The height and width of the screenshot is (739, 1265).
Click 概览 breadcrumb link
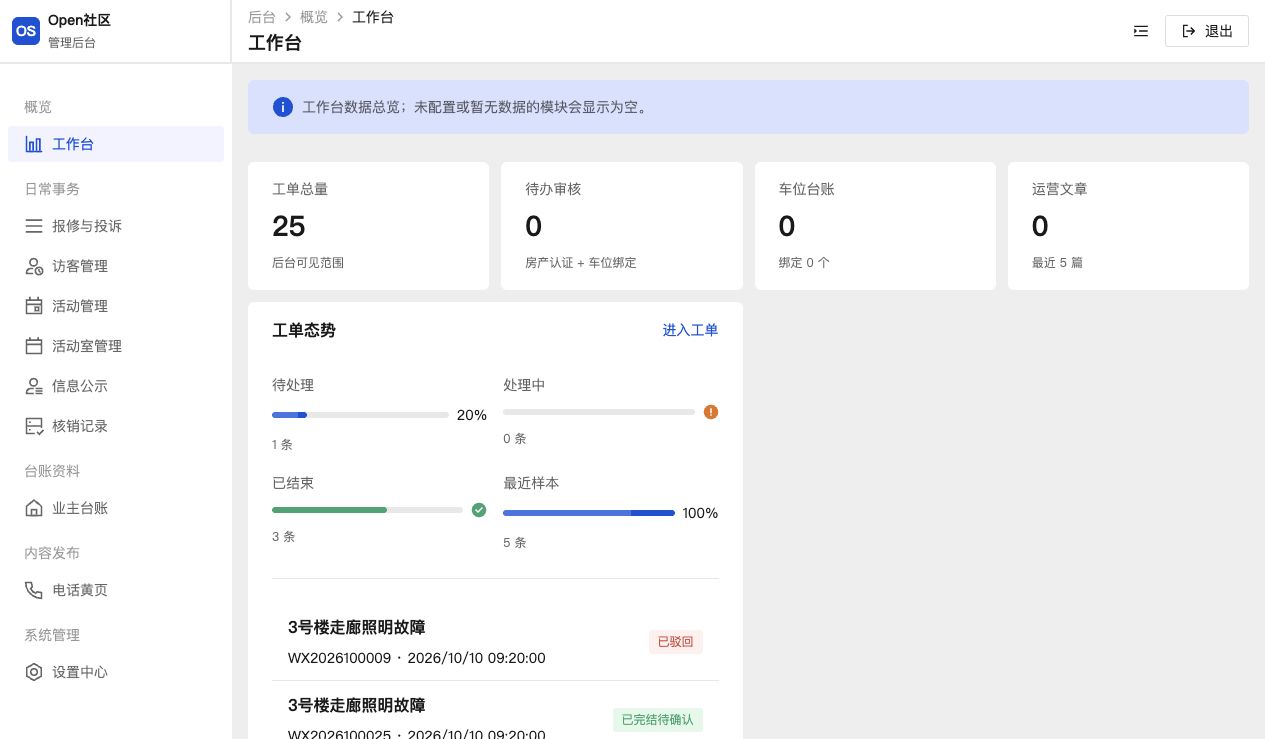pyautogui.click(x=314, y=17)
